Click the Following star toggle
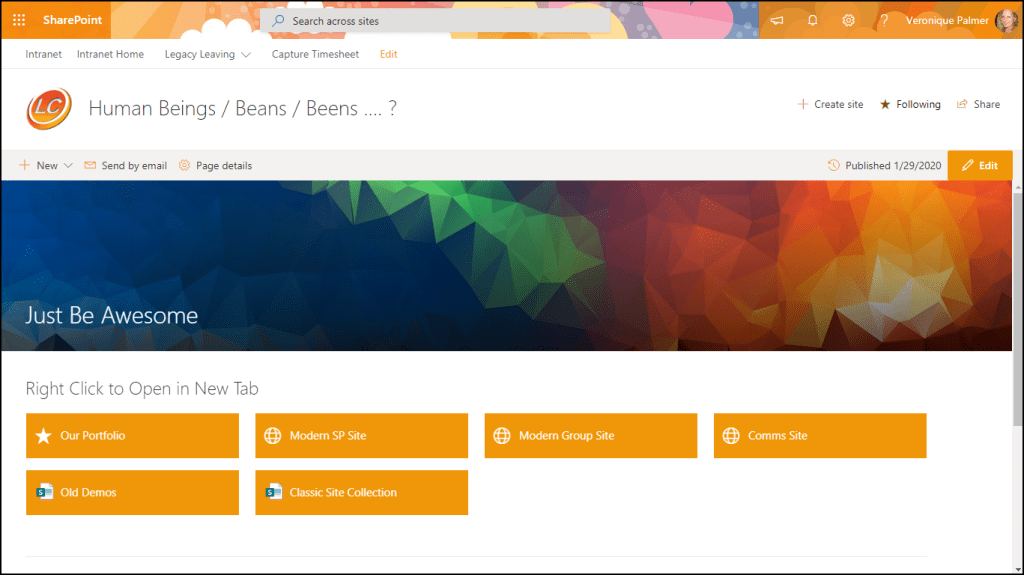This screenshot has height=575, width=1024. [910, 104]
